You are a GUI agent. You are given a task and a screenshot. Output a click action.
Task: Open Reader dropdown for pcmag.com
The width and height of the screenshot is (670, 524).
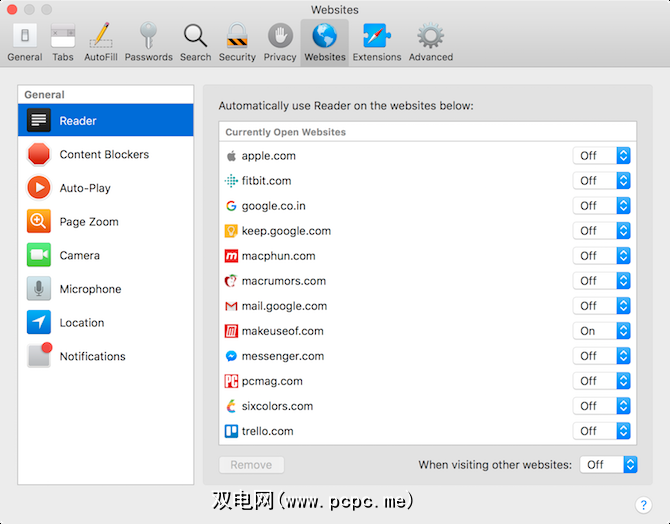(x=602, y=381)
